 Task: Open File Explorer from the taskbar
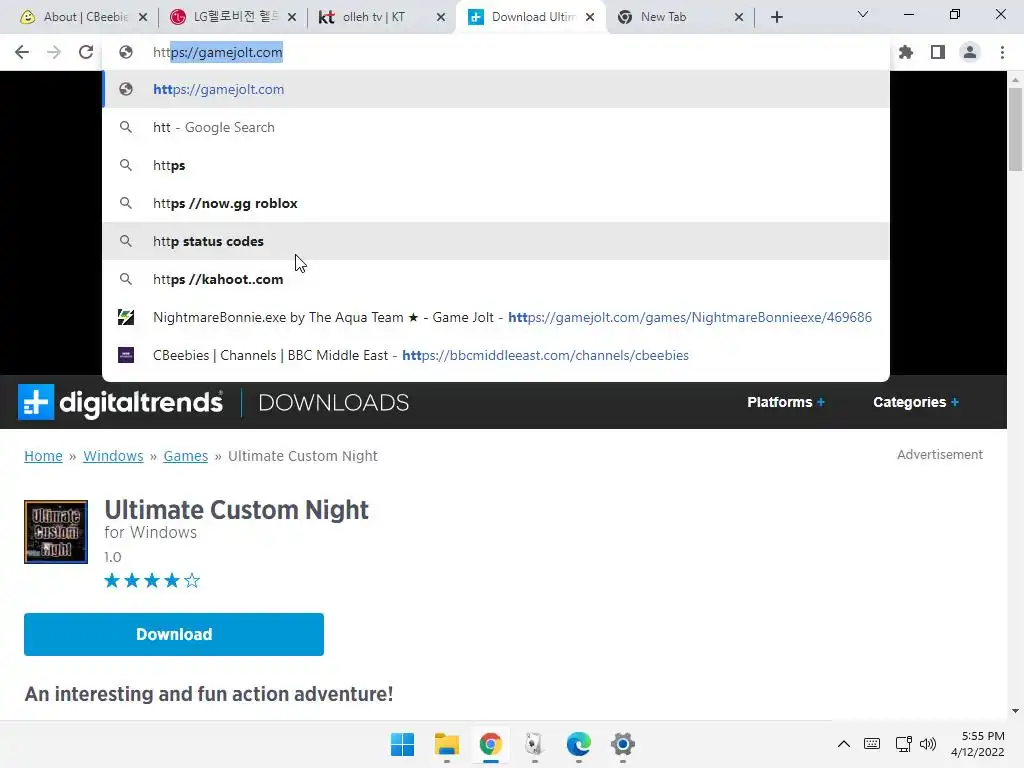[447, 744]
